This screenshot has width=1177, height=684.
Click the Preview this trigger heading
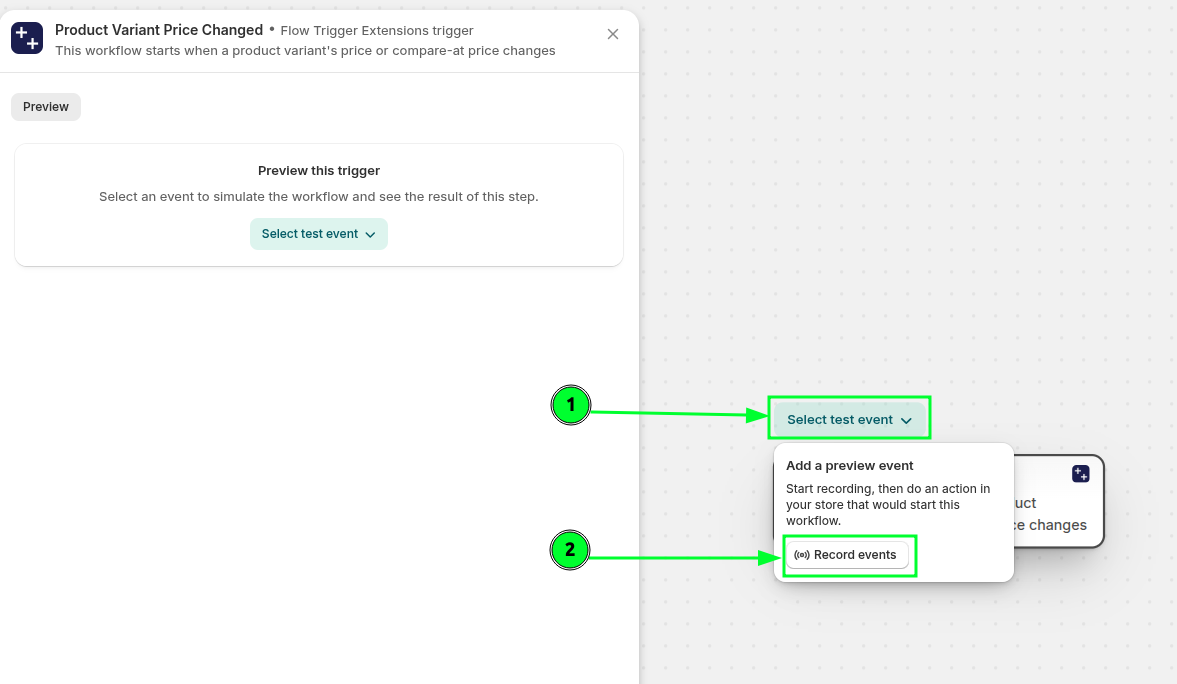[x=319, y=171]
